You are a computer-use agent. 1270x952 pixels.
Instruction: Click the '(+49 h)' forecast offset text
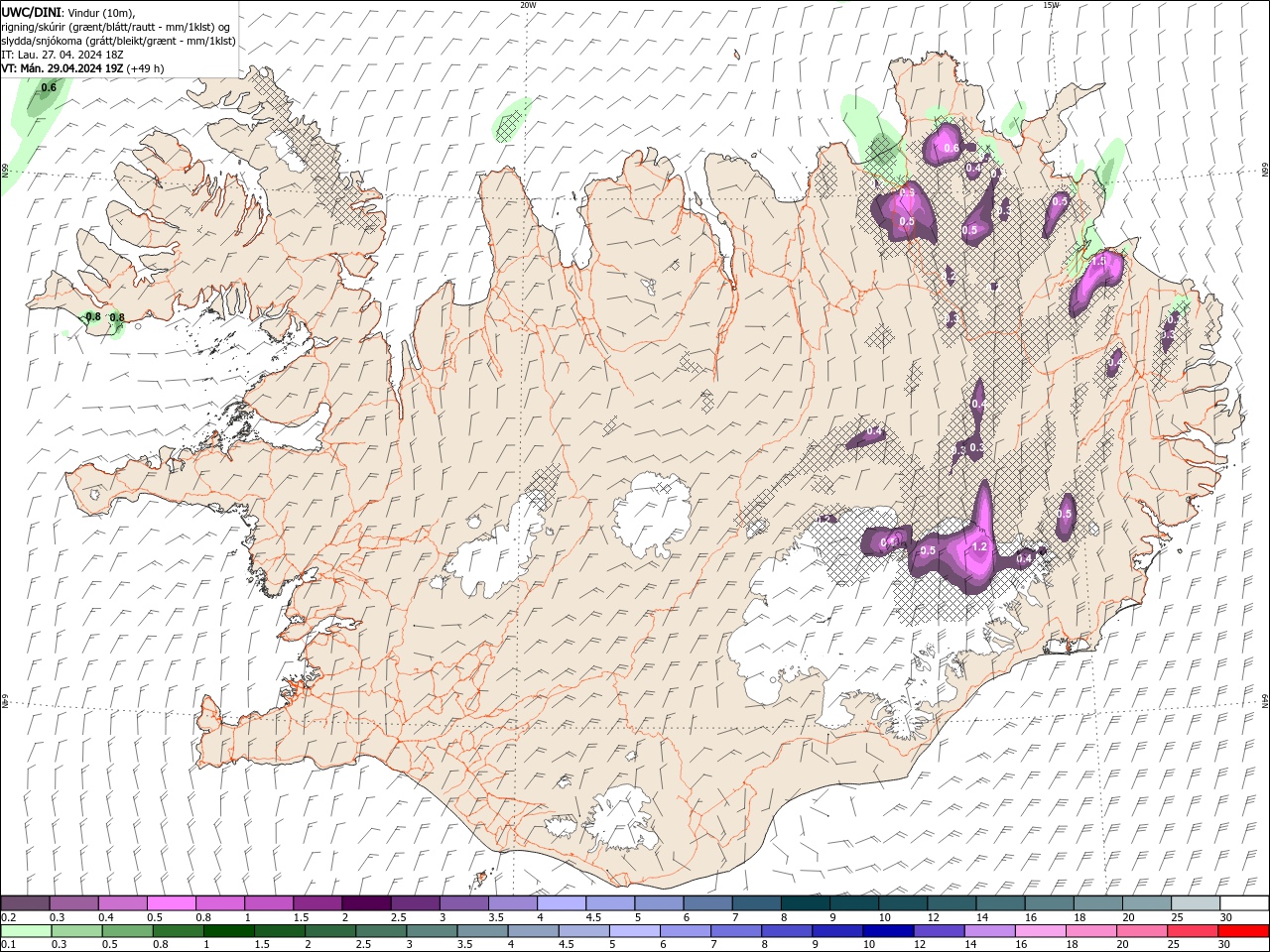coord(146,68)
